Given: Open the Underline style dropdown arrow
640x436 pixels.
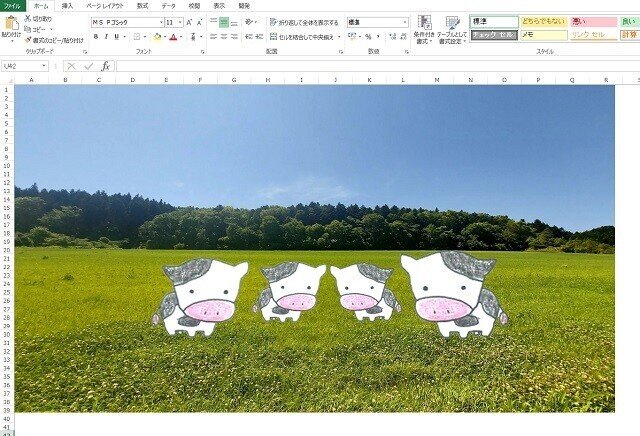Looking at the screenshot, I should click(x=124, y=37).
